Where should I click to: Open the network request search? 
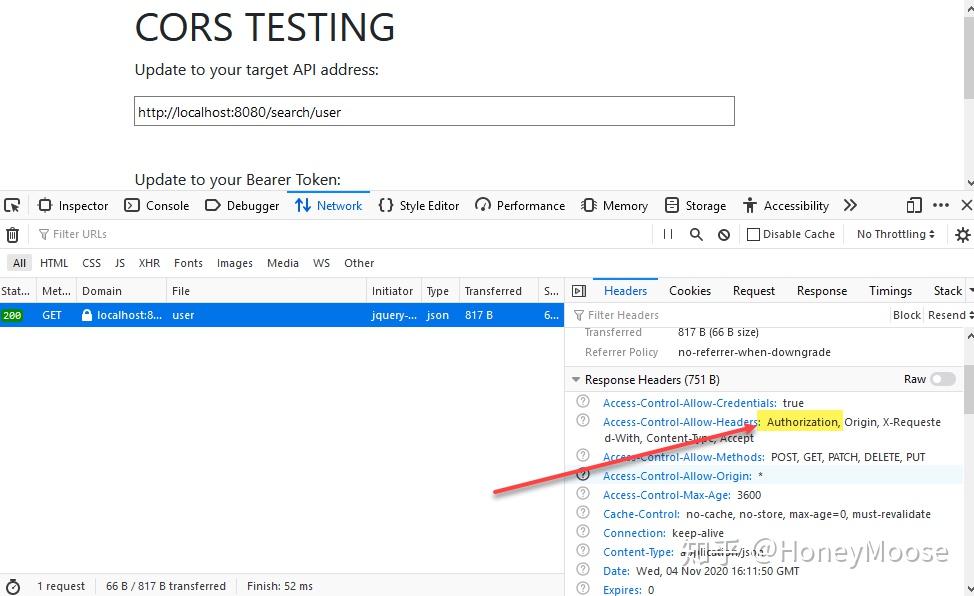(x=694, y=233)
